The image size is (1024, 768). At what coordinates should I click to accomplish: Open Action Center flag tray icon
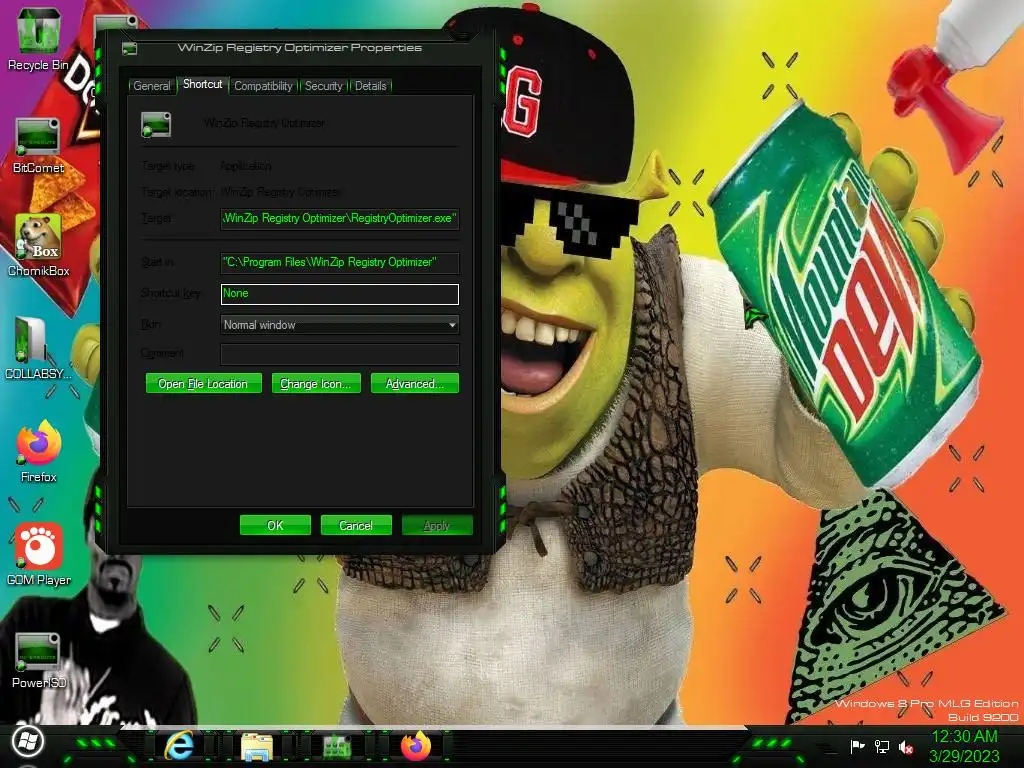[x=857, y=746]
